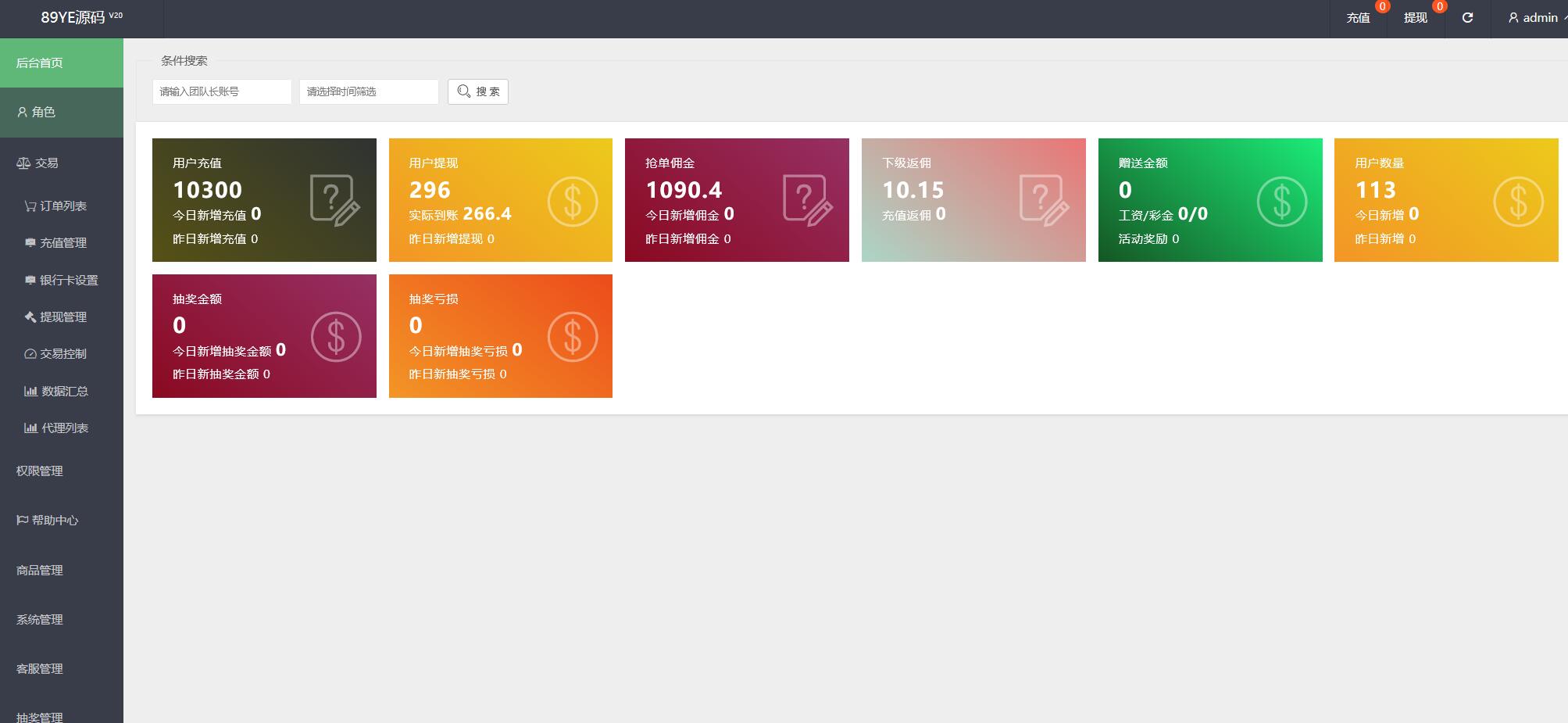Click the 抢单佣金 value 1090.4
This screenshot has width=1568, height=723.
pyautogui.click(x=684, y=190)
